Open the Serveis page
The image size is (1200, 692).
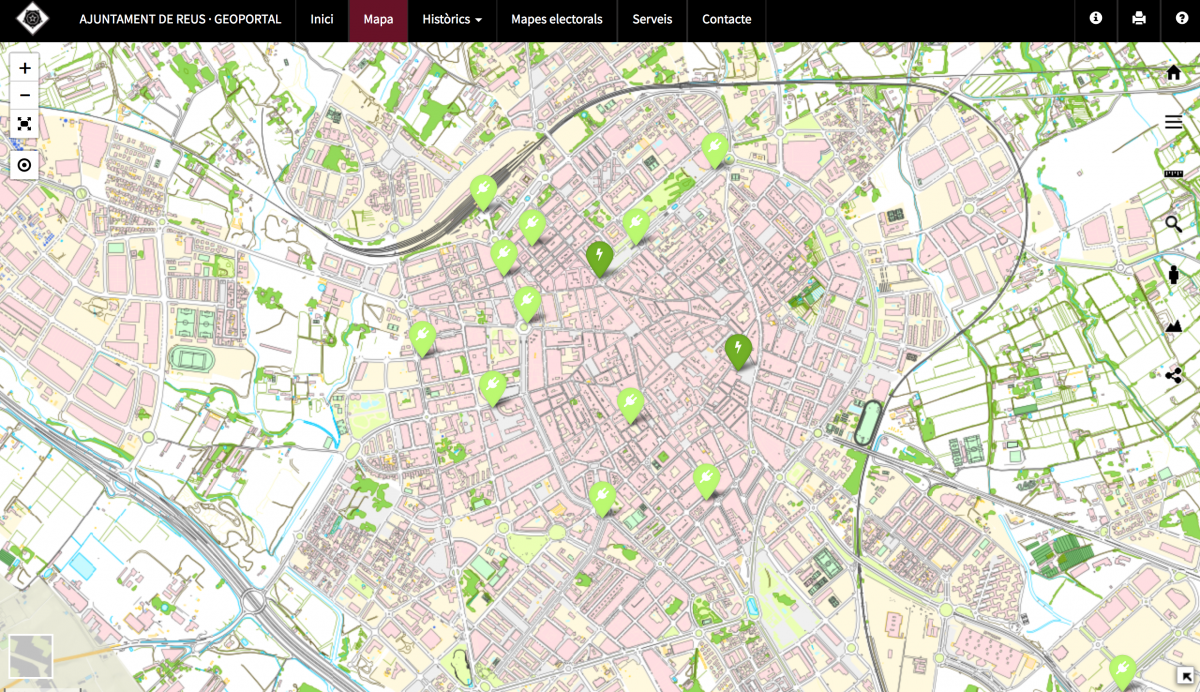click(x=652, y=19)
